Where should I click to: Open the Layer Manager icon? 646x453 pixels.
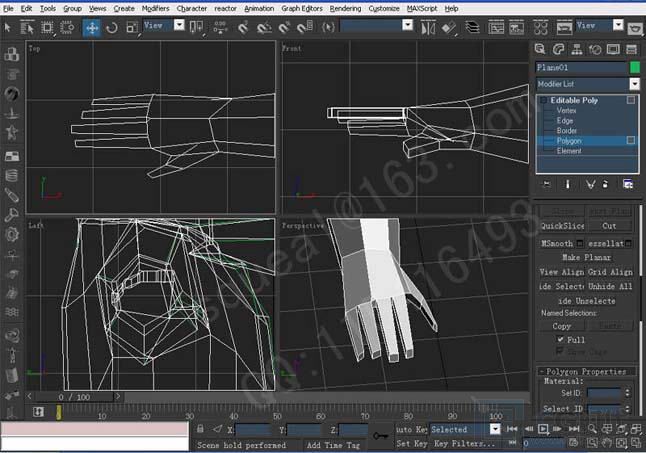click(472, 28)
